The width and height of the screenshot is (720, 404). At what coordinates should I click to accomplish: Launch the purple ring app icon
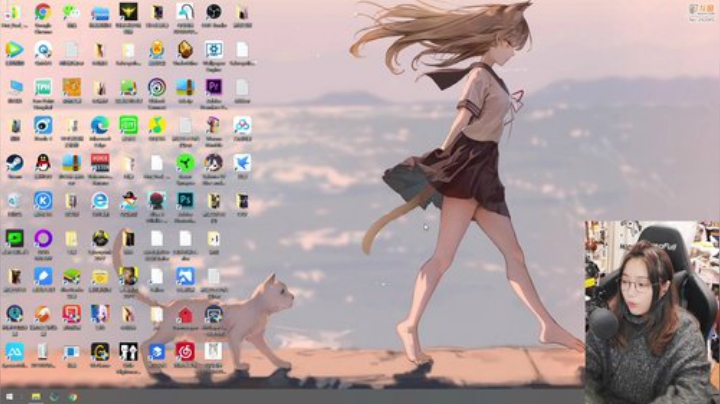tap(43, 239)
